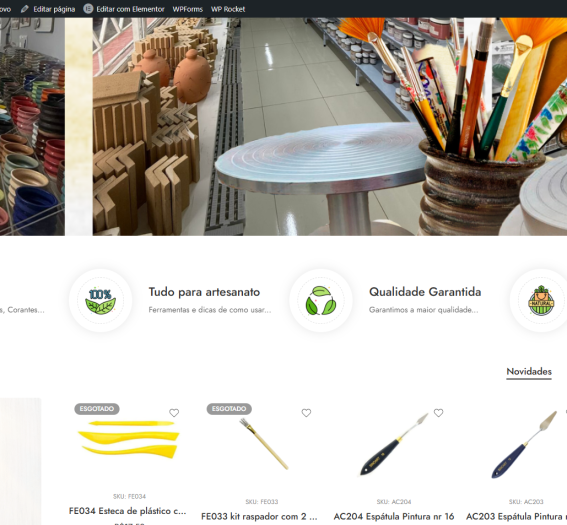
Task: Add FE034 Esteca to wishlist heart
Action: click(174, 413)
